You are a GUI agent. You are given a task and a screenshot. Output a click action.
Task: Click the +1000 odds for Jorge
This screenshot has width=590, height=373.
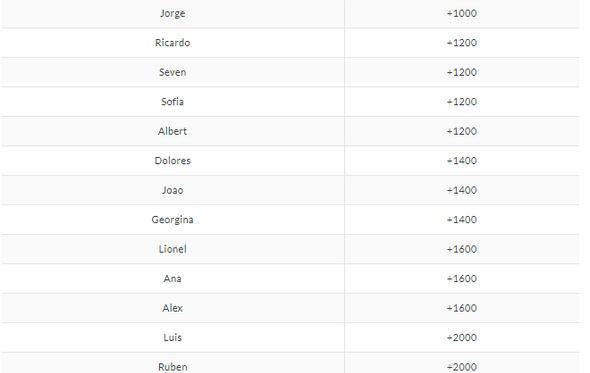click(462, 13)
